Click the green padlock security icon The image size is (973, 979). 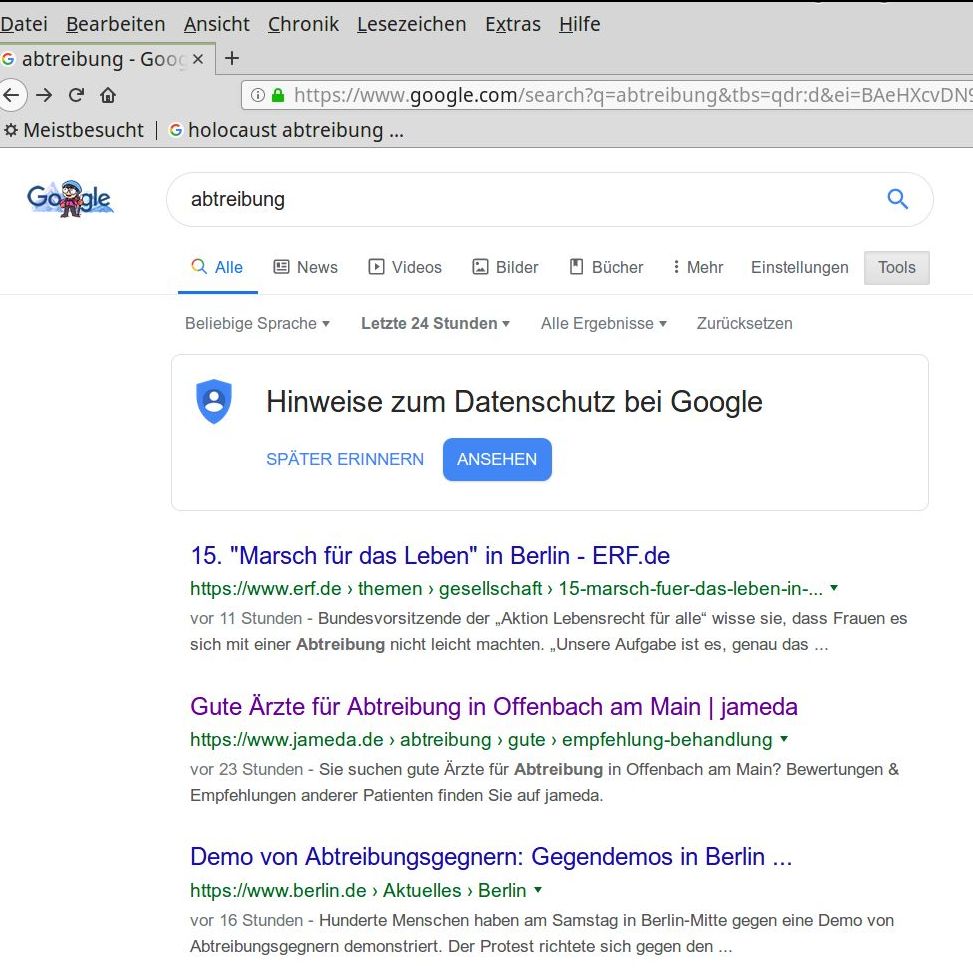pos(278,95)
